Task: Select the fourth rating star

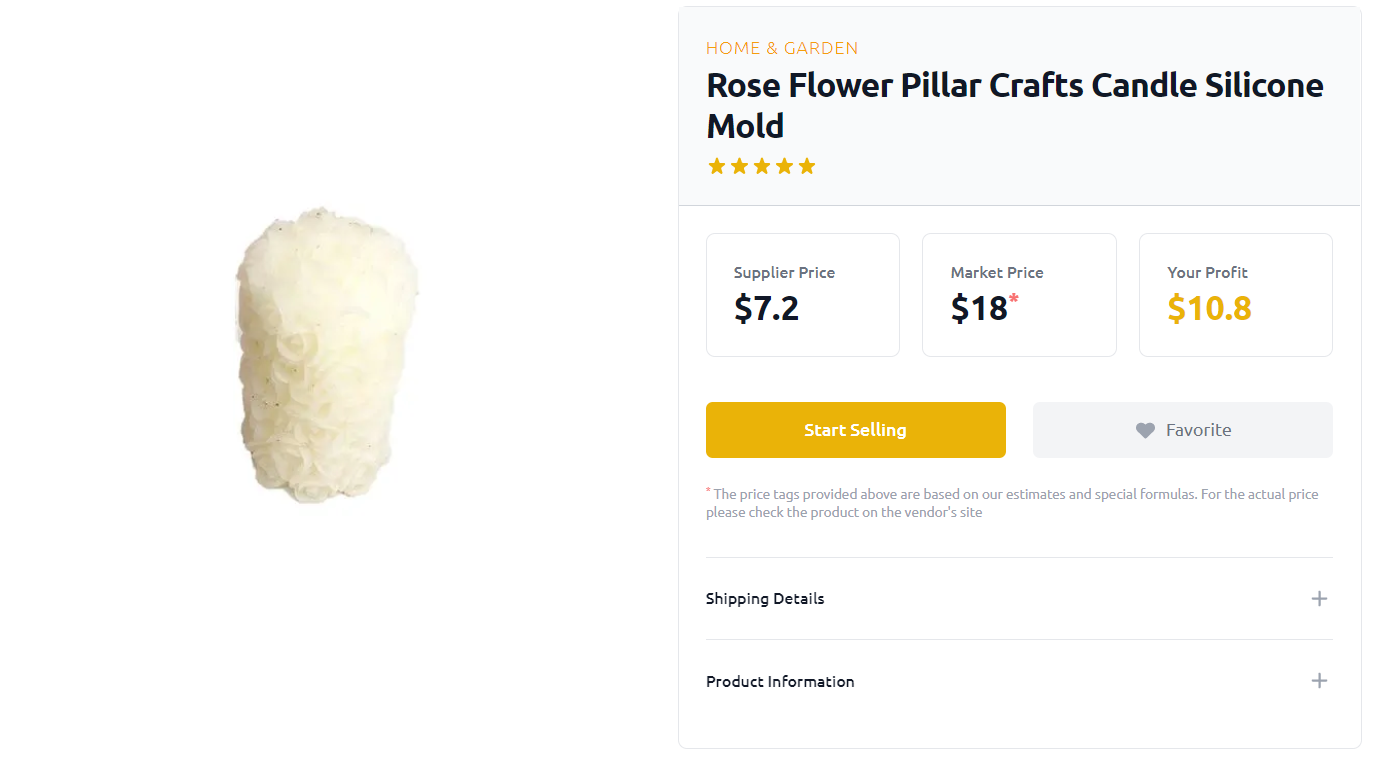Action: [784, 165]
